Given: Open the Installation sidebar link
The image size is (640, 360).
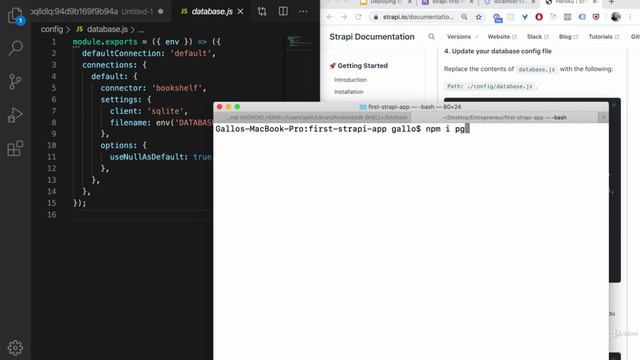Looking at the screenshot, I should pyautogui.click(x=349, y=92).
